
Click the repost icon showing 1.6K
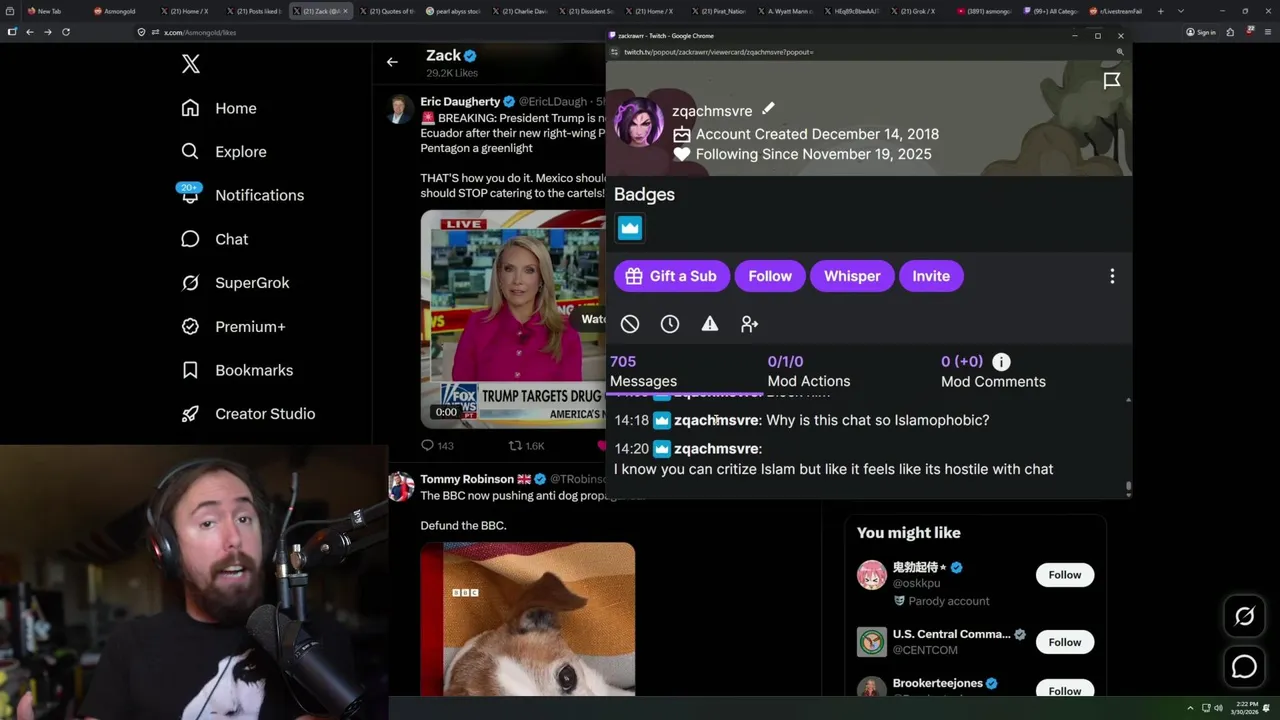(515, 446)
